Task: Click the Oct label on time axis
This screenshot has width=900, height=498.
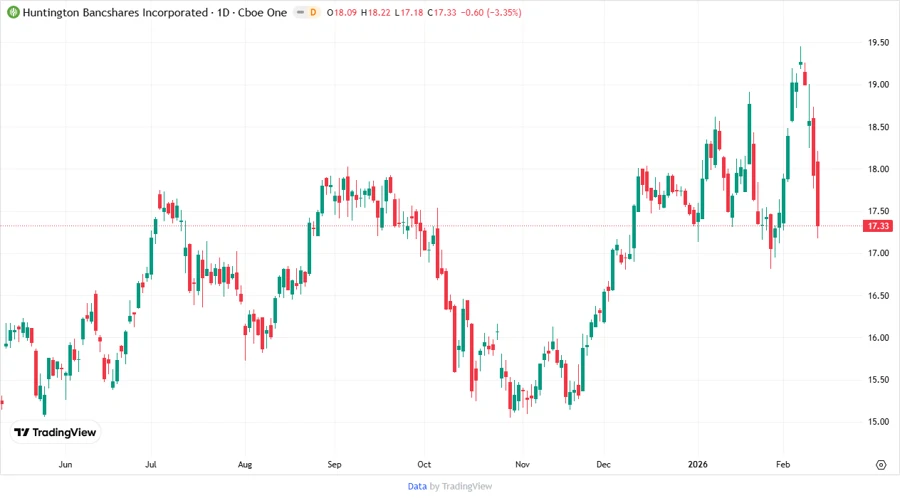Action: 424,464
